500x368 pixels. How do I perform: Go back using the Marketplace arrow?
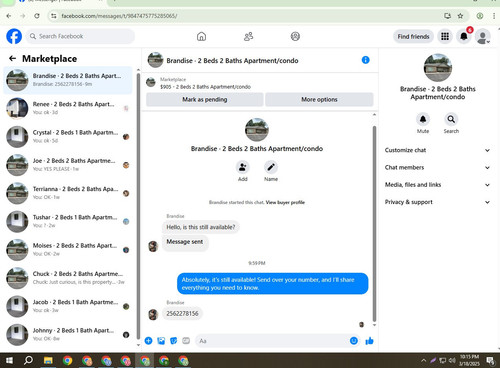pos(13,59)
